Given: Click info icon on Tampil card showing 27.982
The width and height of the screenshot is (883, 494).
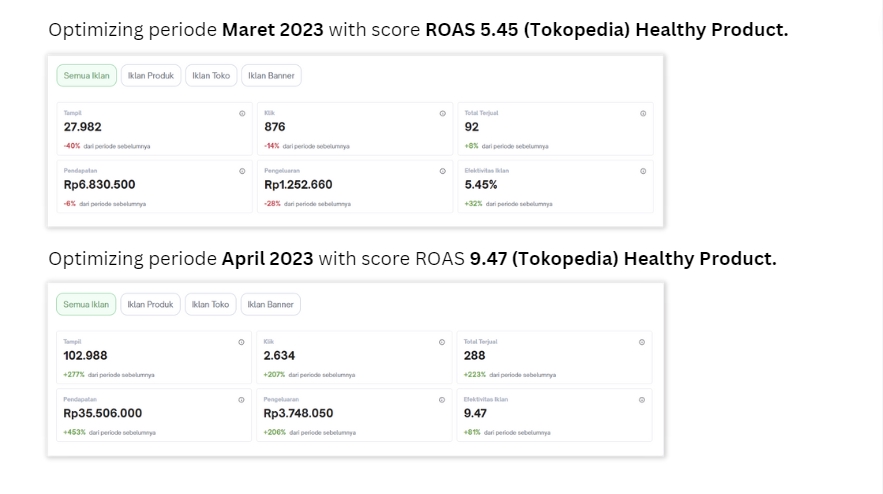Looking at the screenshot, I should click(242, 114).
